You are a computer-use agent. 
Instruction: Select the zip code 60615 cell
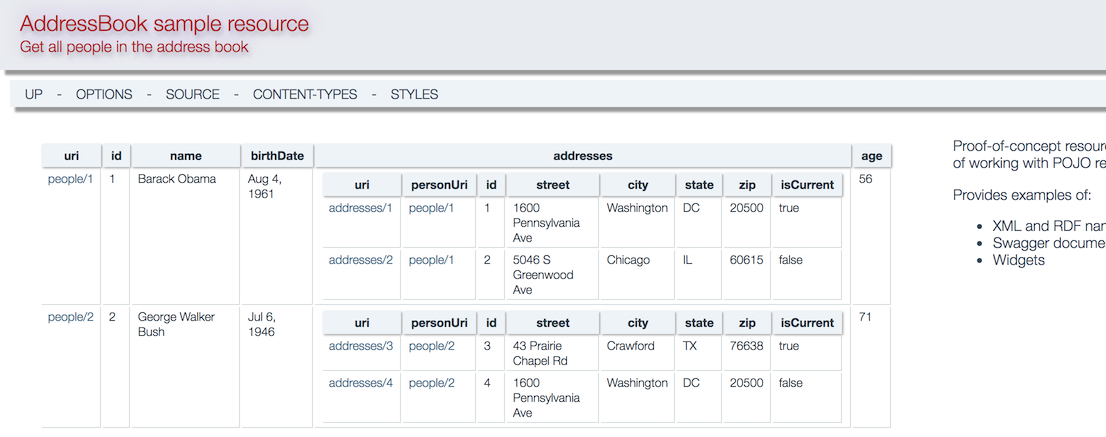pos(746,260)
